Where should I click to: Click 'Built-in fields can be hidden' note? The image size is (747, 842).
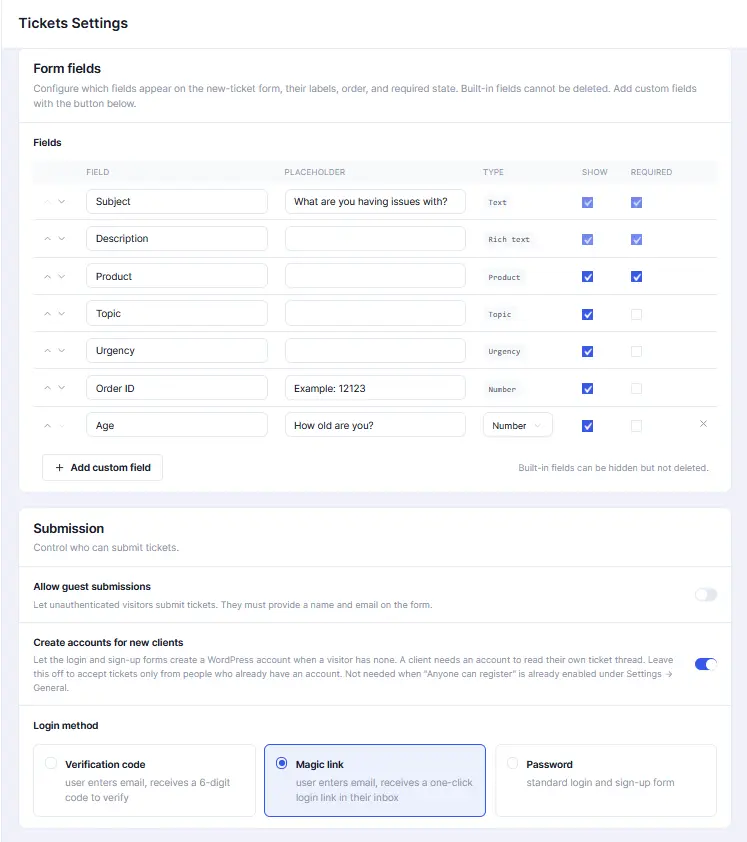click(x=613, y=468)
